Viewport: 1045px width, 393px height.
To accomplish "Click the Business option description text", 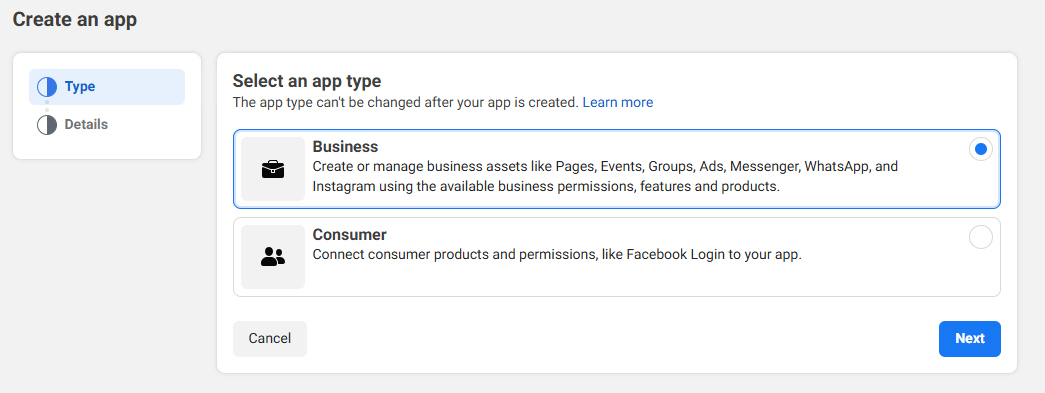I will [605, 177].
